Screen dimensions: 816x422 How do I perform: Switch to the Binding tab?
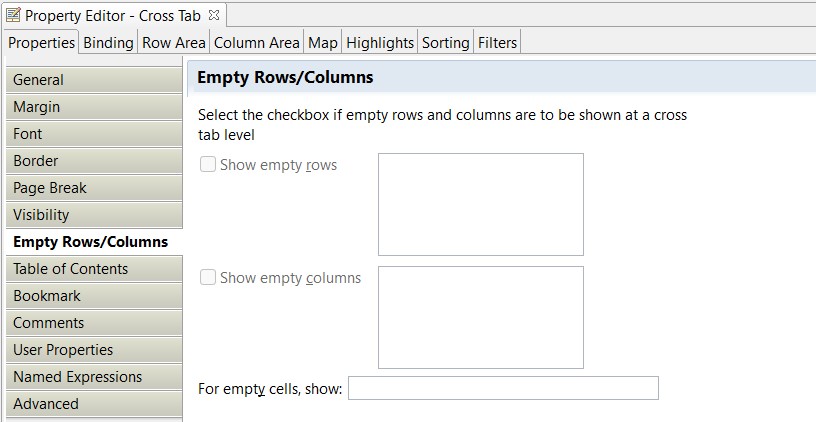pyautogui.click(x=108, y=42)
